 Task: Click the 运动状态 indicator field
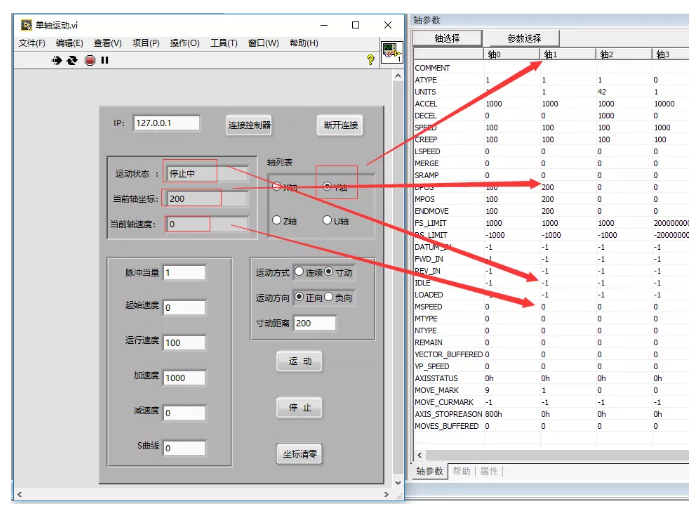[207, 173]
